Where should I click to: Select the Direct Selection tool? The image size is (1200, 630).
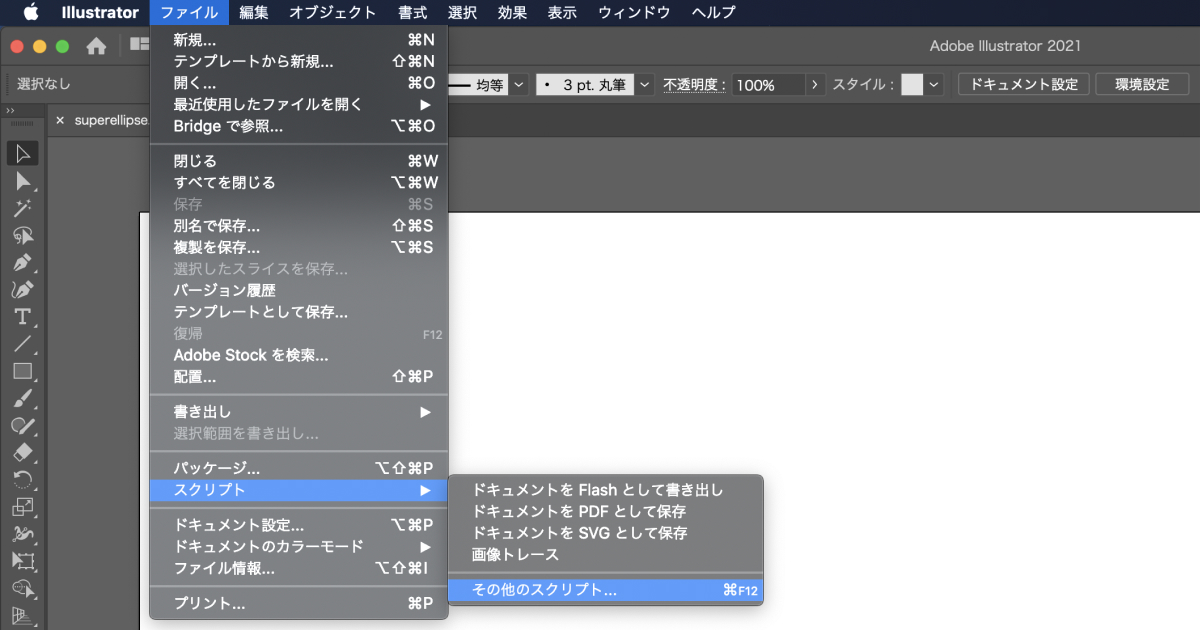[23, 181]
